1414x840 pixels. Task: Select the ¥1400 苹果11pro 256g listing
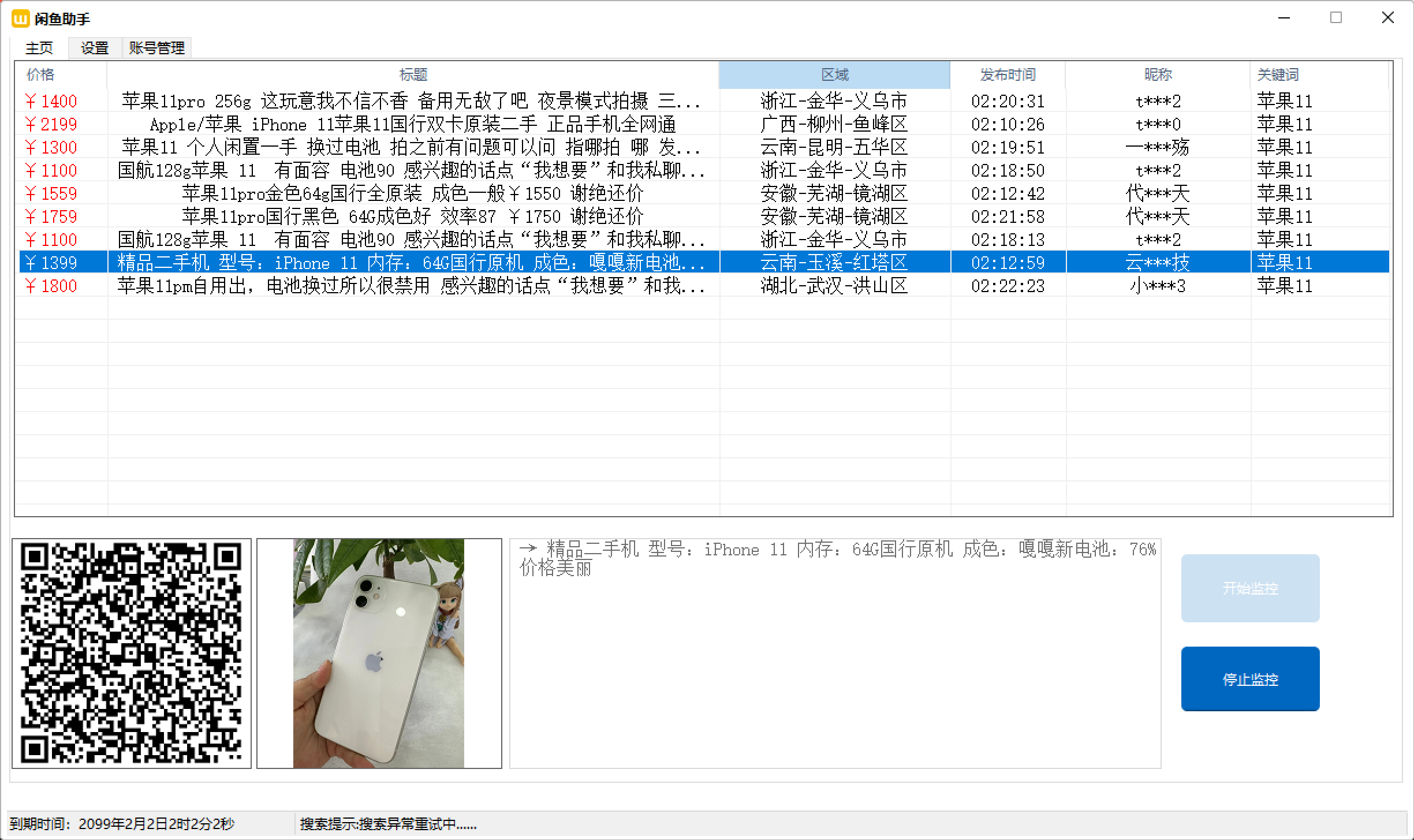point(413,101)
